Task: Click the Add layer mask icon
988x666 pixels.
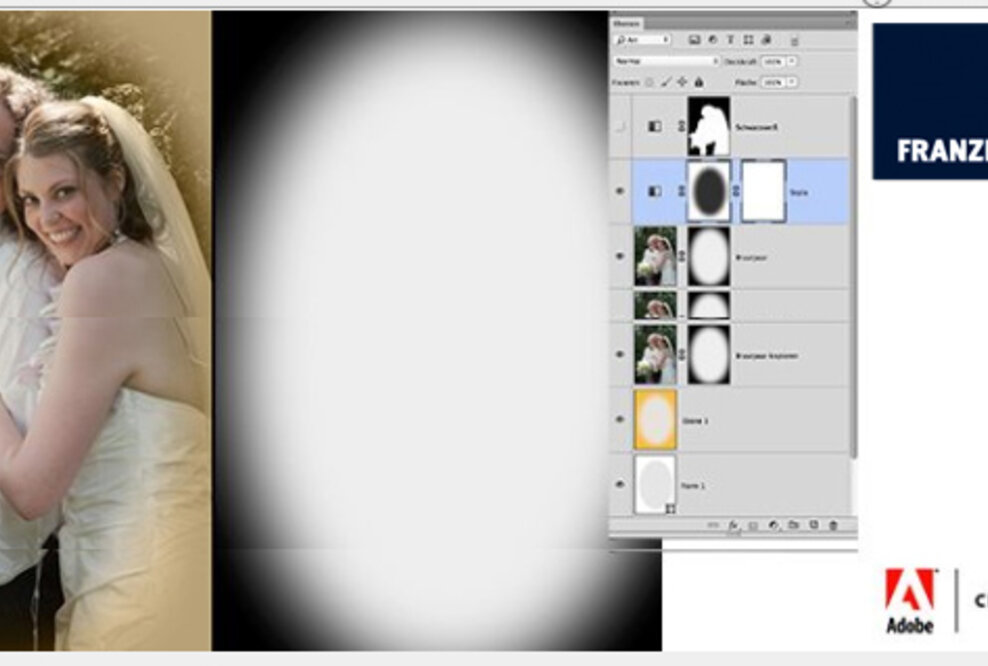Action: pyautogui.click(x=753, y=525)
